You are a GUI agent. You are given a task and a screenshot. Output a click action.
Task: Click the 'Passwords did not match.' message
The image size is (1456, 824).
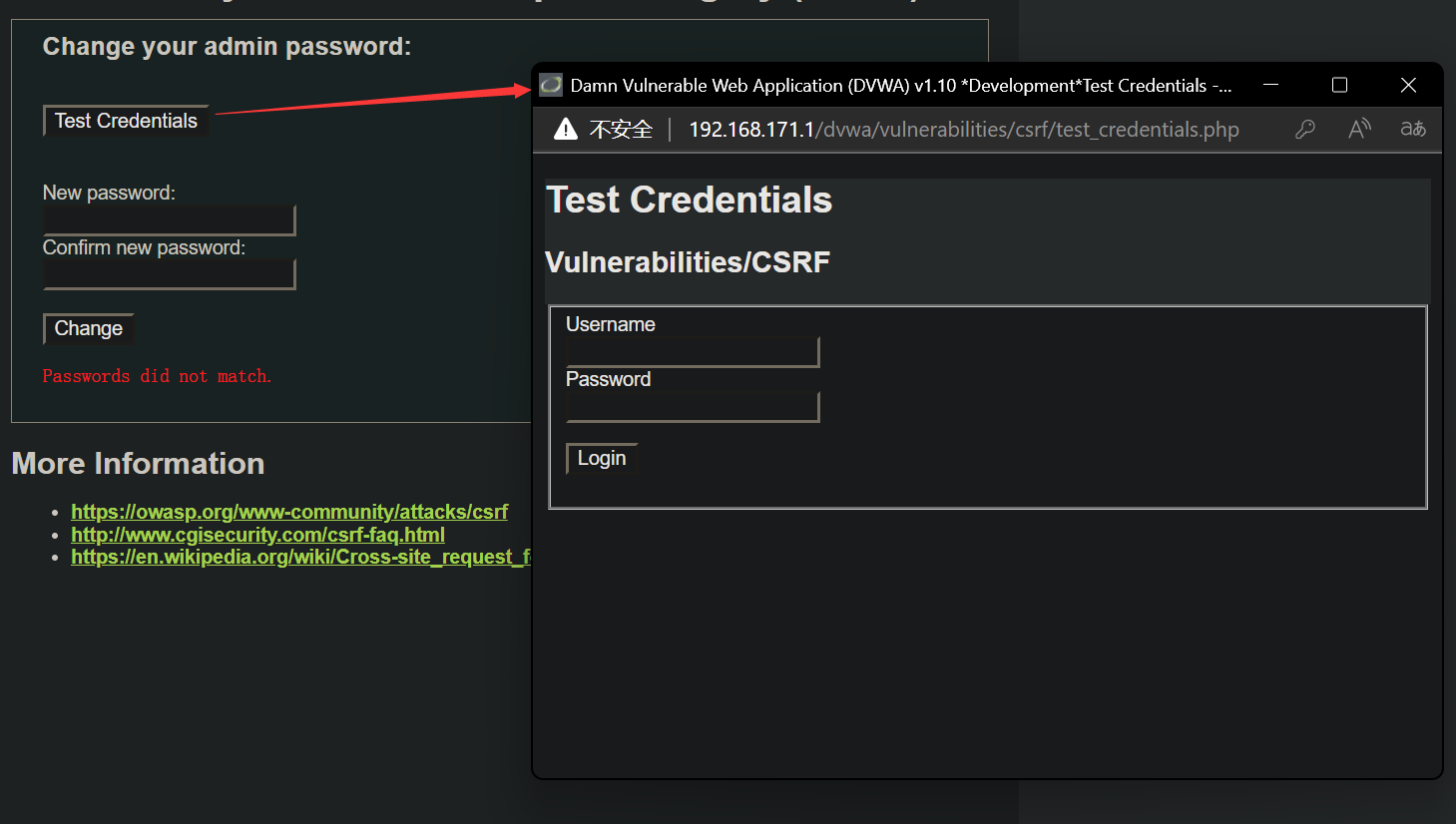tap(157, 376)
